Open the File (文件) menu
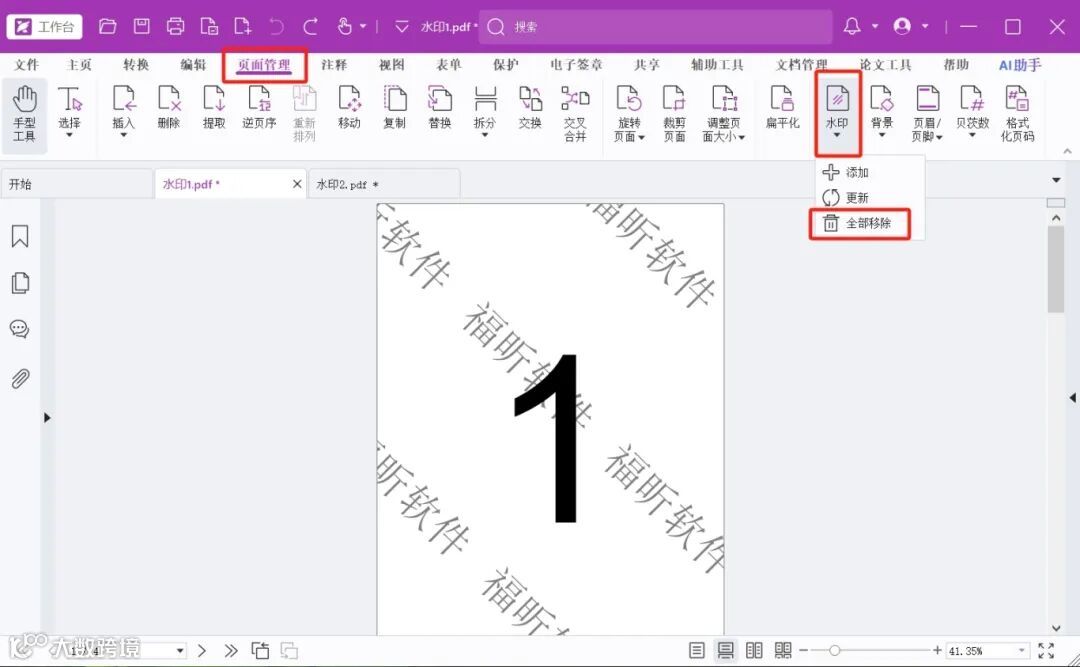 [x=26, y=65]
